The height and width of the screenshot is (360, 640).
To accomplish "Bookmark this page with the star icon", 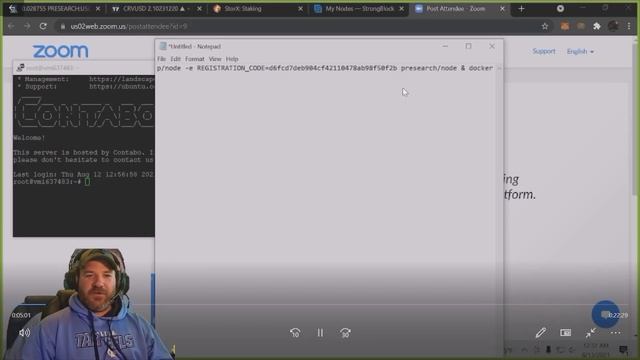I will point(544,26).
